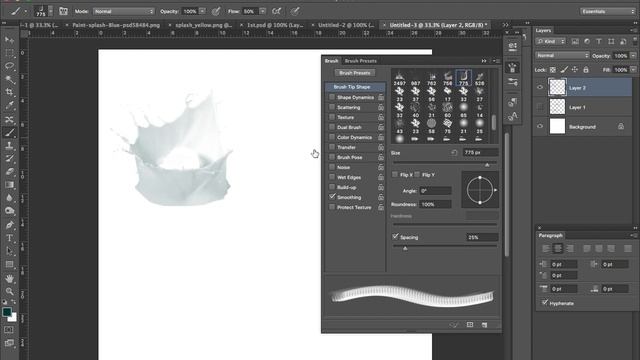Open the Essentials workspace dropdown

tap(608, 11)
